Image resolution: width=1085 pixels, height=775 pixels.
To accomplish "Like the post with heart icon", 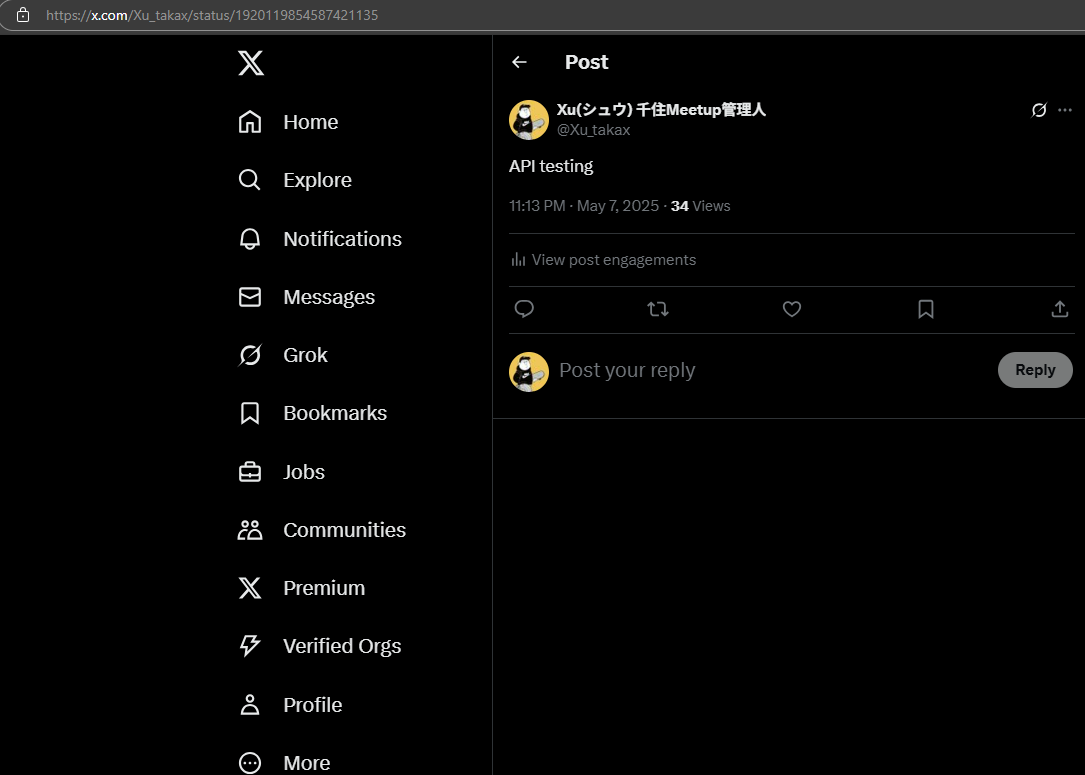I will click(x=792, y=309).
